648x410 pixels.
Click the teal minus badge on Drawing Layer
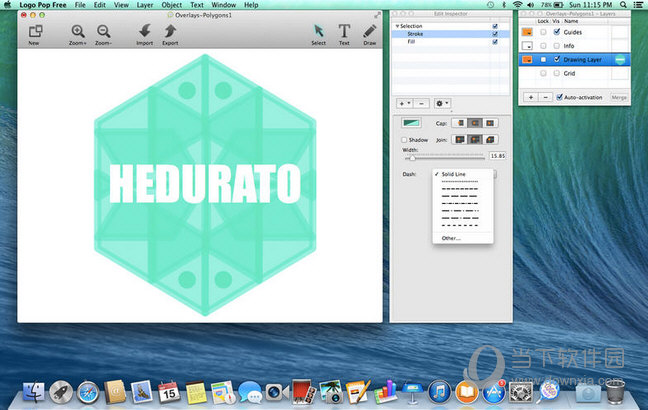click(620, 60)
